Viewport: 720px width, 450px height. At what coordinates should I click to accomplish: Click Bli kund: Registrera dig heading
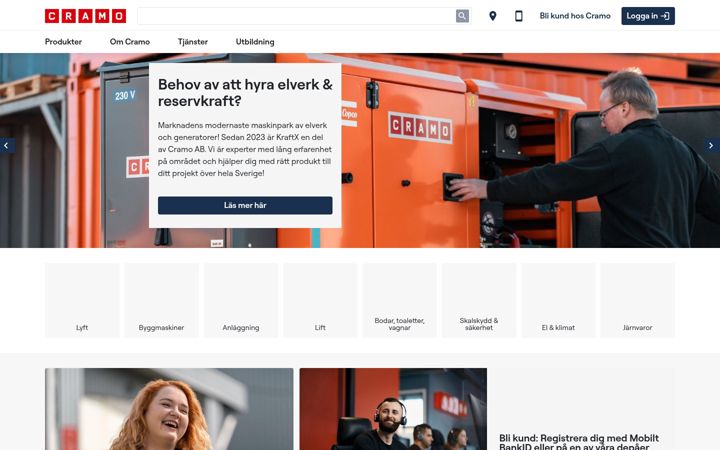pyautogui.click(x=579, y=442)
